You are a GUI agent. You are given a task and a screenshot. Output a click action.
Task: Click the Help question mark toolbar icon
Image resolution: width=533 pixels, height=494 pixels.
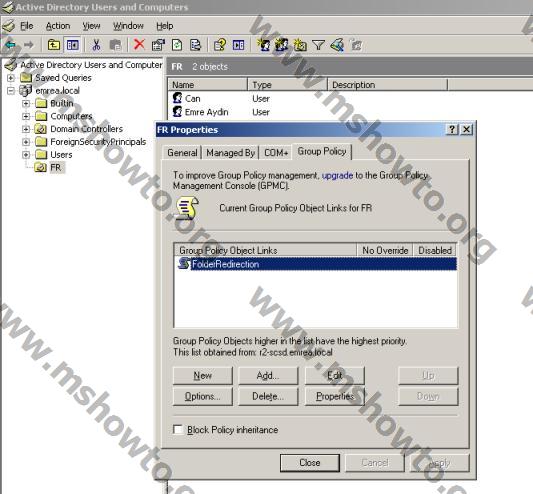coord(220,45)
